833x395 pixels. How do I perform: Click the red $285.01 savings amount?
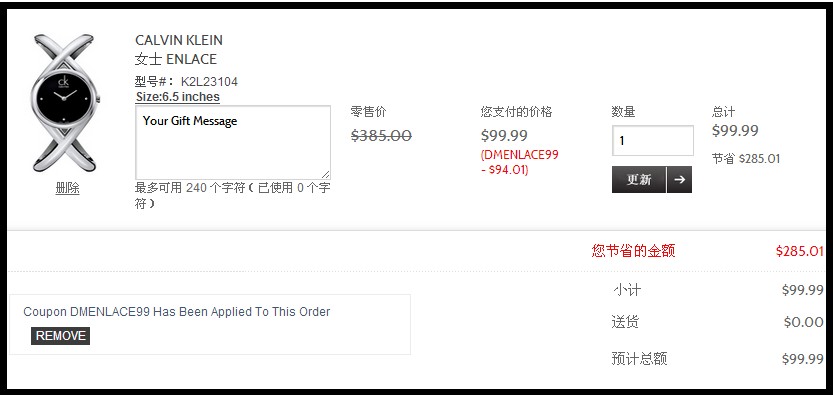800,251
